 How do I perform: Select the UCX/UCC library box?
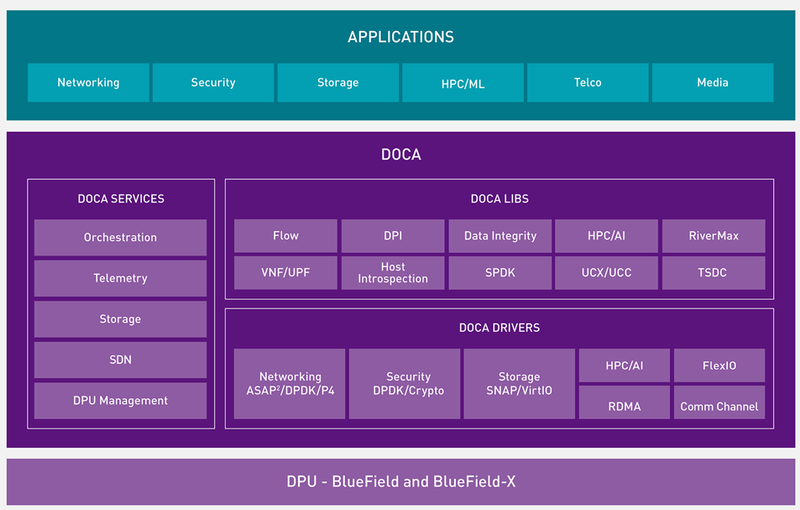607,273
